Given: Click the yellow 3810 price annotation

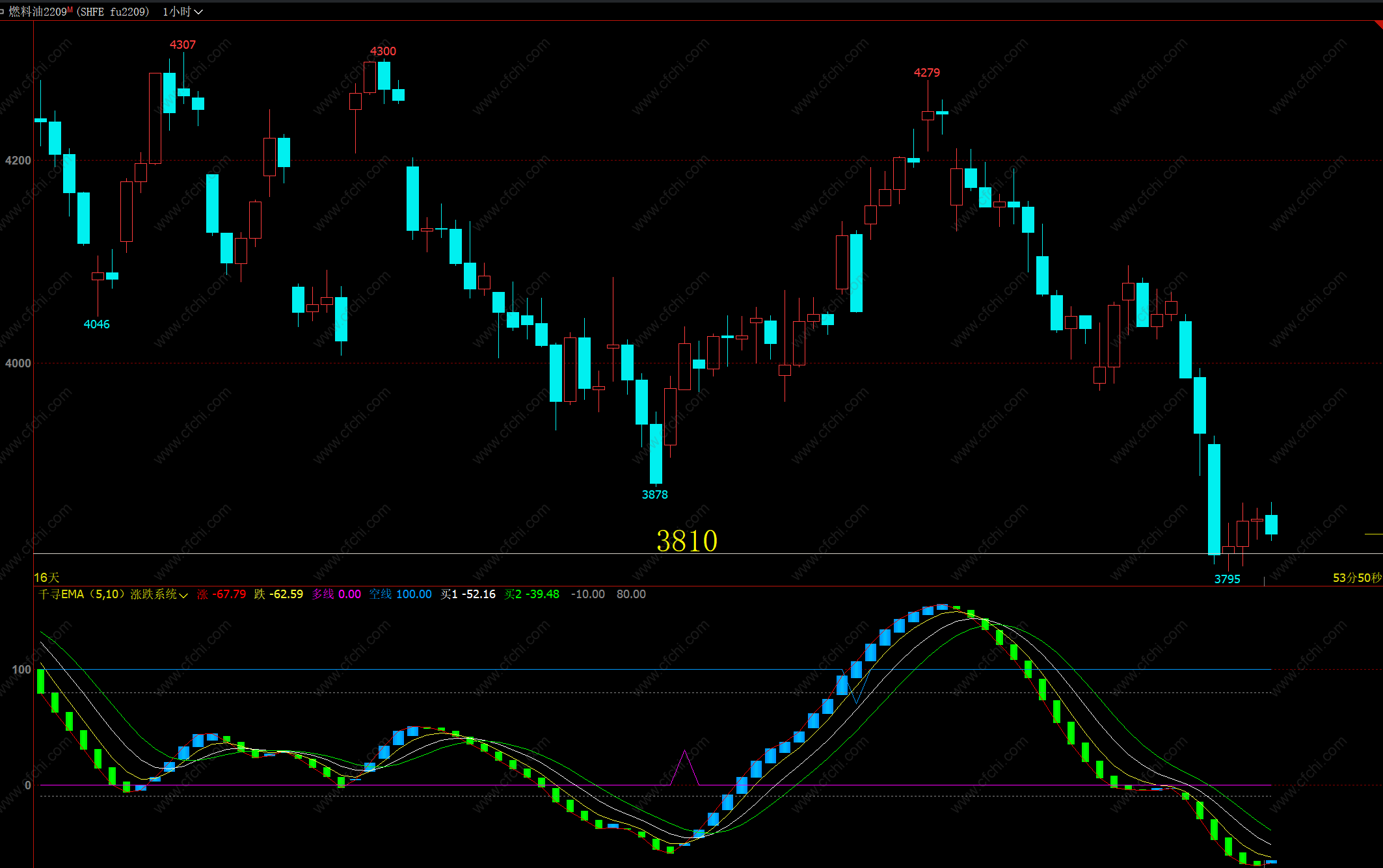Looking at the screenshot, I should click(686, 541).
